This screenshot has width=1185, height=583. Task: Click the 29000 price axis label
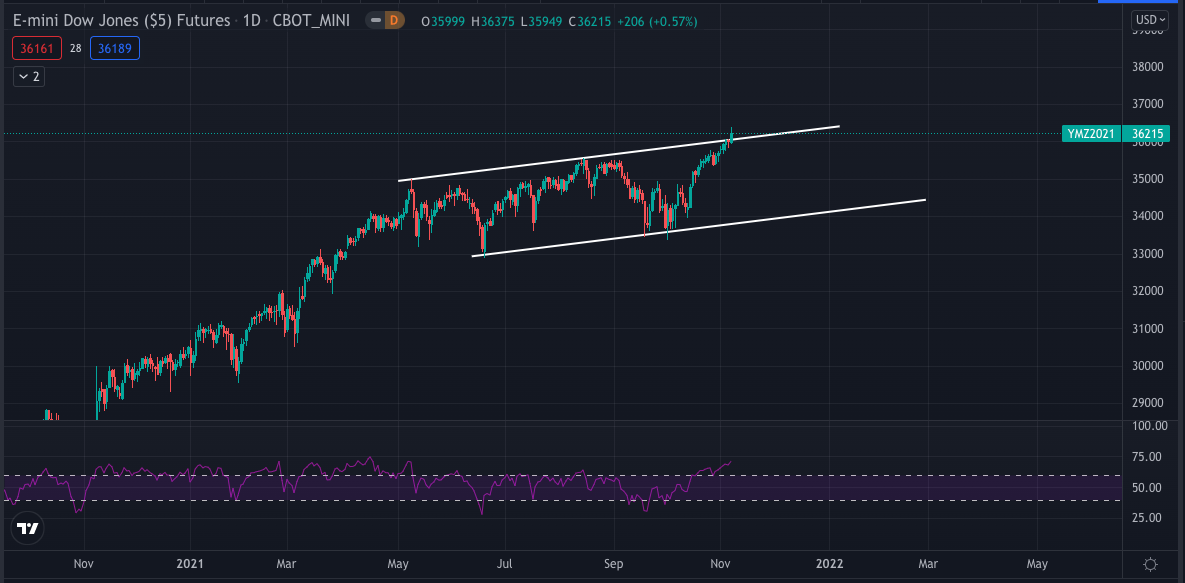point(1146,403)
